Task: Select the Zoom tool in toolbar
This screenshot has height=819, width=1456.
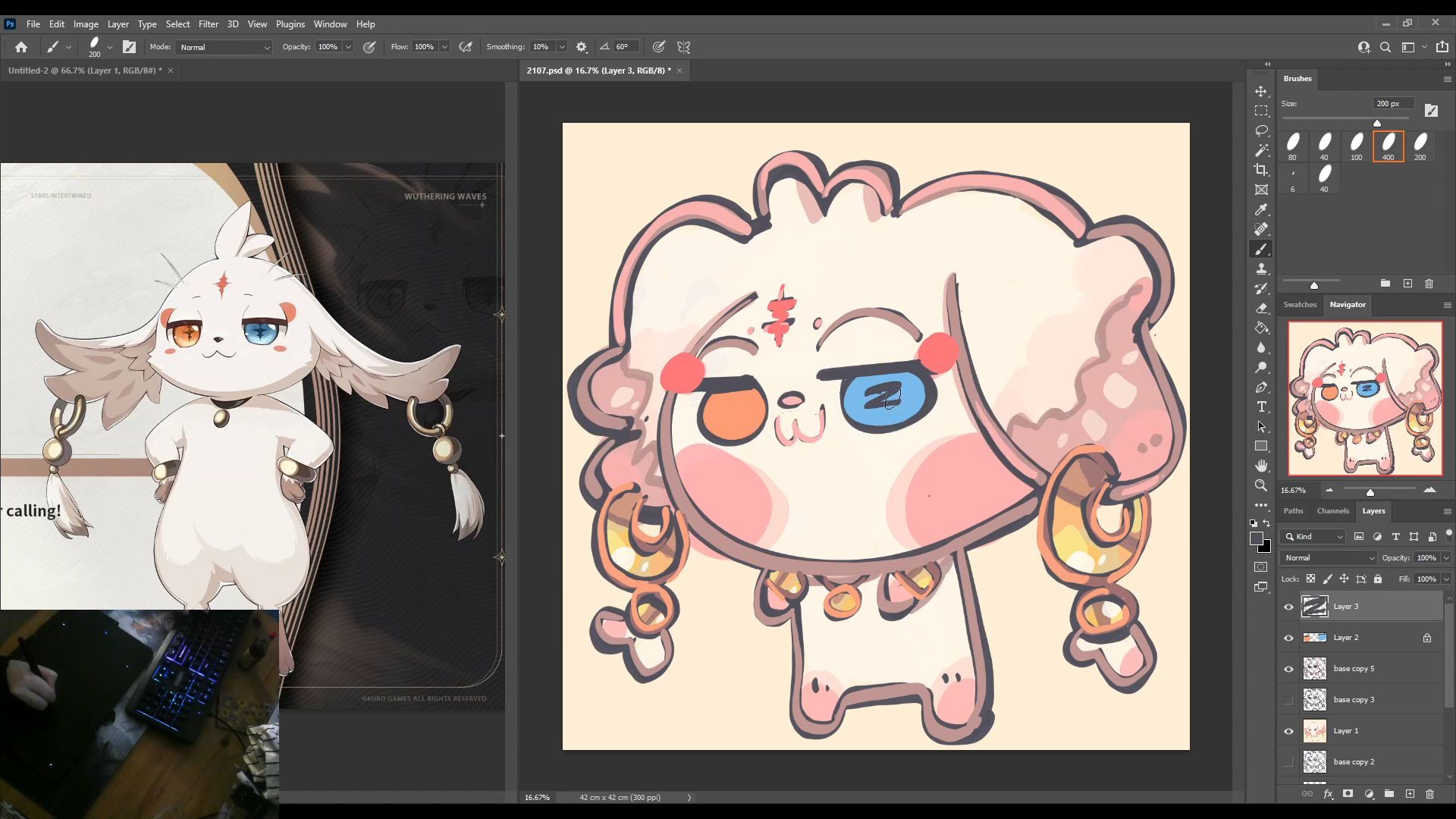Action: coord(1261,485)
